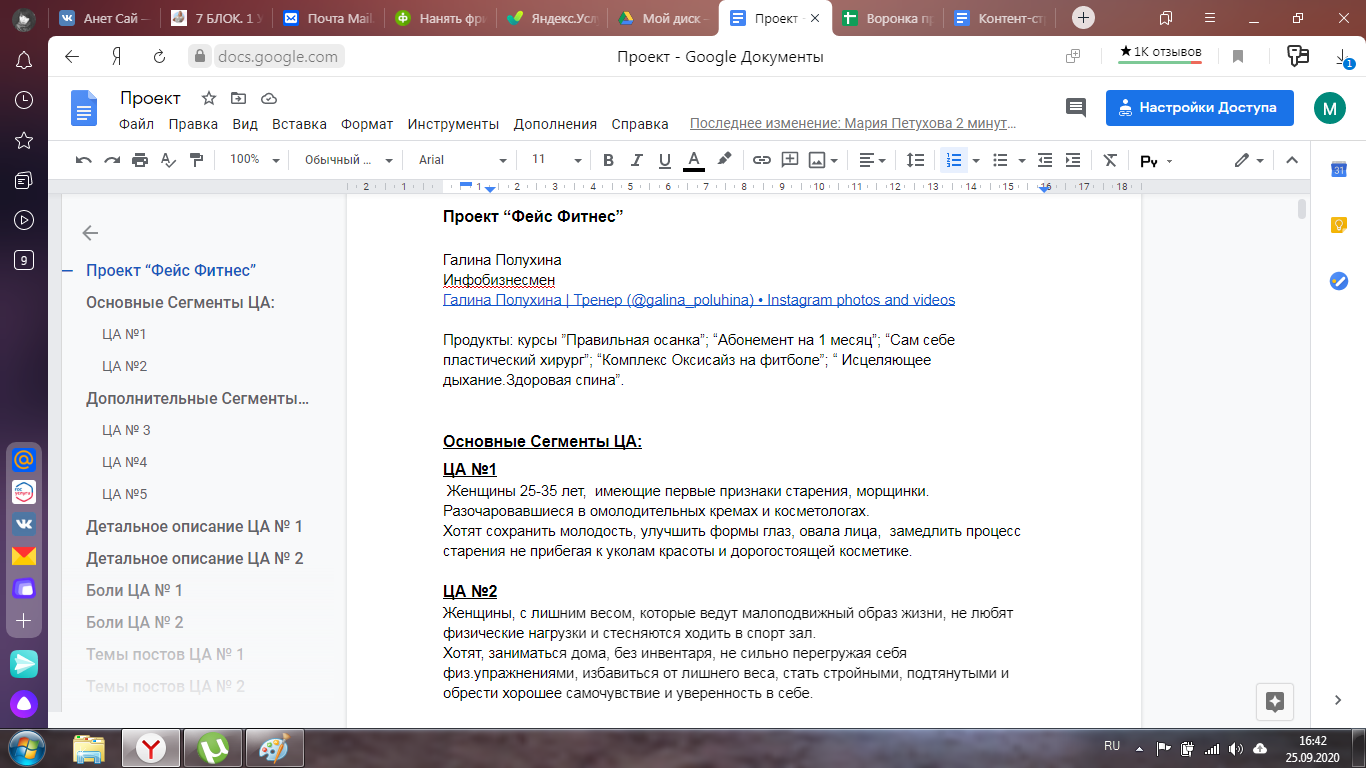Open the Последнее изменение history link
The width and height of the screenshot is (1366, 768).
(853, 125)
